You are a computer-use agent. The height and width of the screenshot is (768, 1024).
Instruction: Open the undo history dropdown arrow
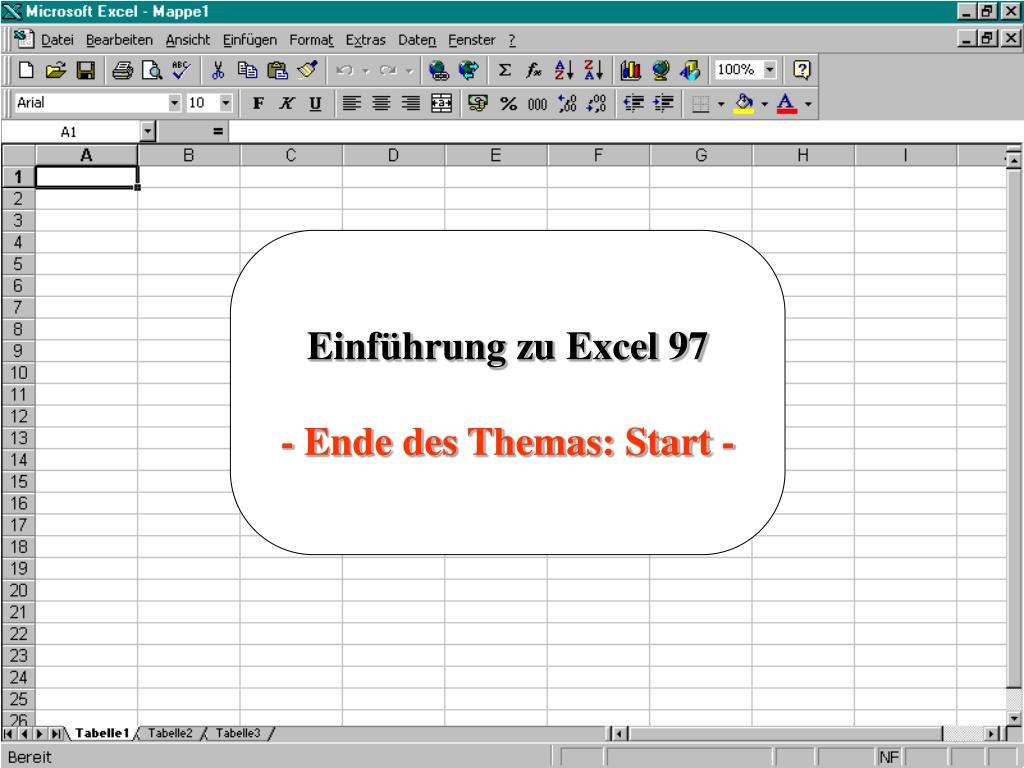pyautogui.click(x=366, y=70)
